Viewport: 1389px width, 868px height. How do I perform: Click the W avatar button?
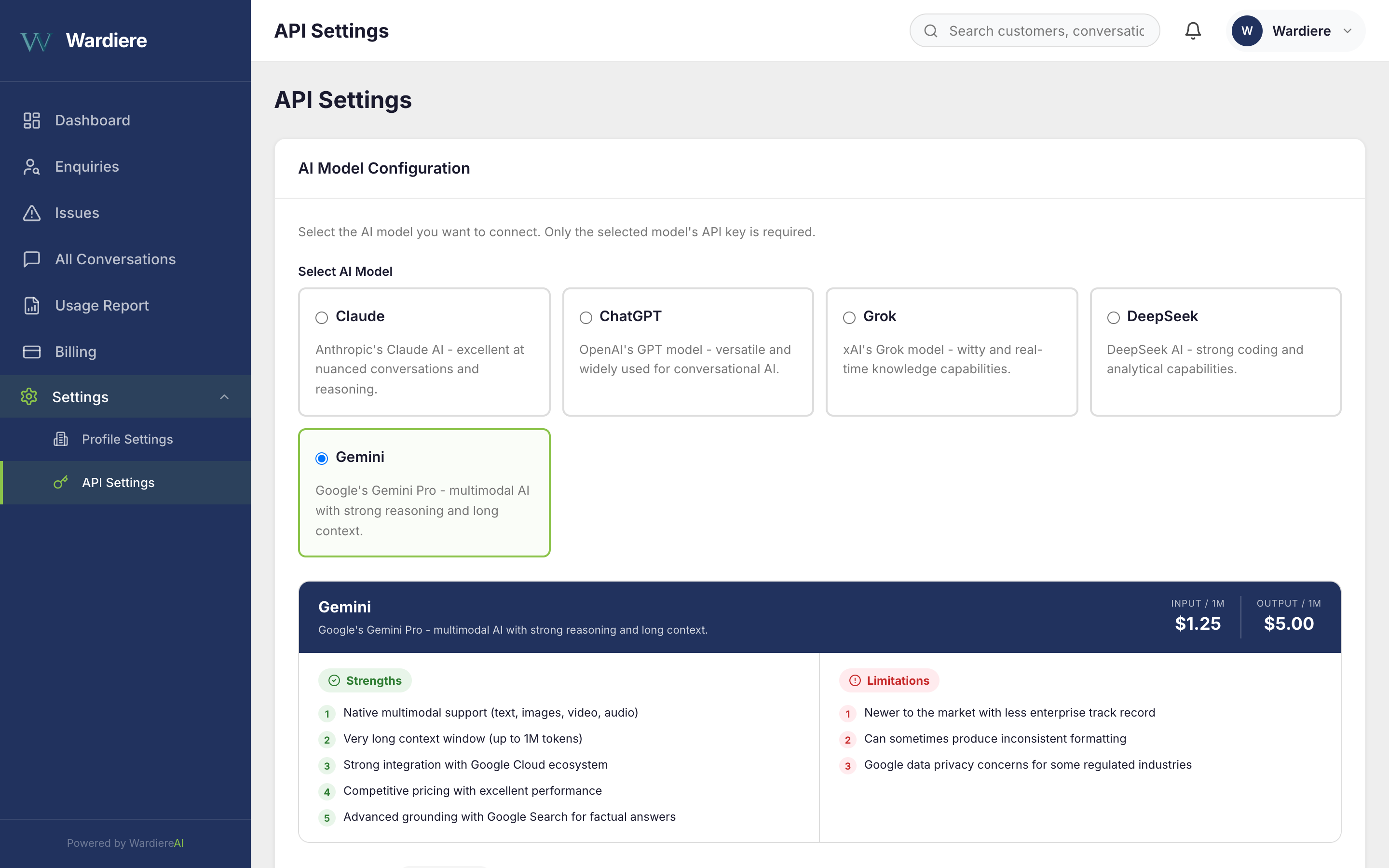1247,31
